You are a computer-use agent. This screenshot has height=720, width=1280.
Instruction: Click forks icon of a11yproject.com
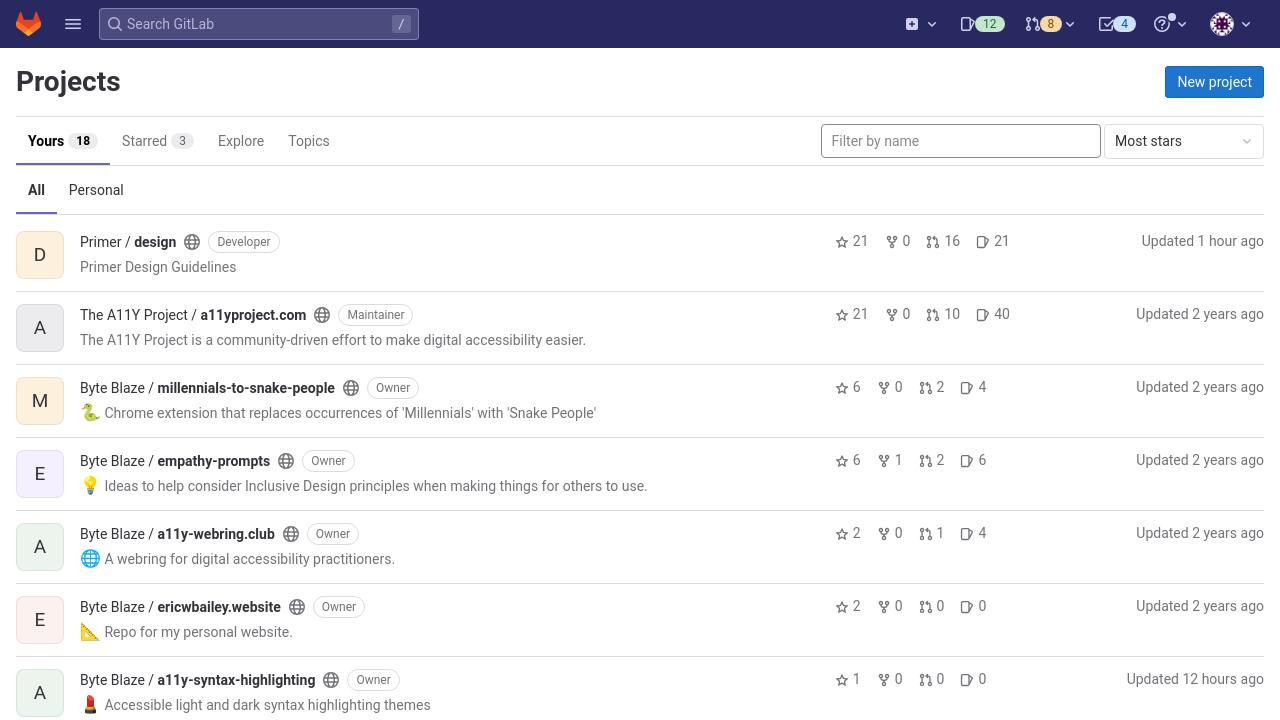898,315
